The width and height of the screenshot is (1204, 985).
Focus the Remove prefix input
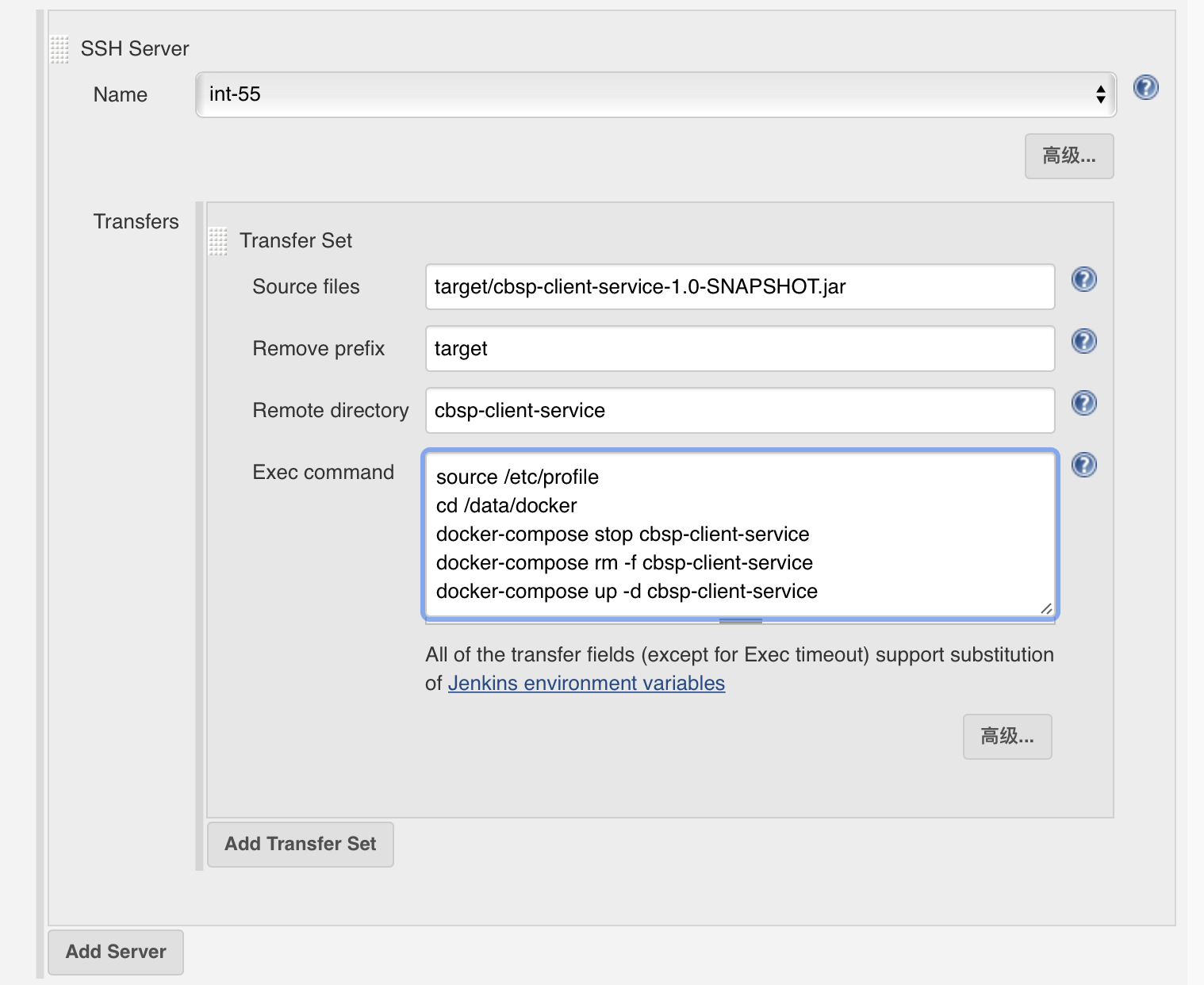pos(740,348)
